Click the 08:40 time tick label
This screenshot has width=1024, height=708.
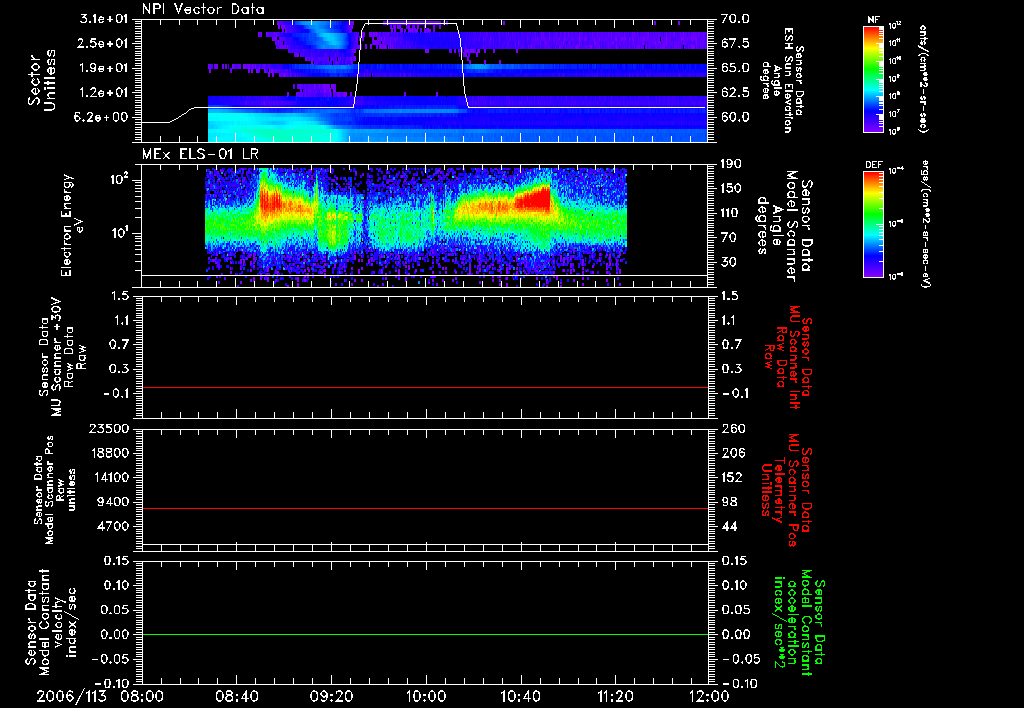pos(236,696)
